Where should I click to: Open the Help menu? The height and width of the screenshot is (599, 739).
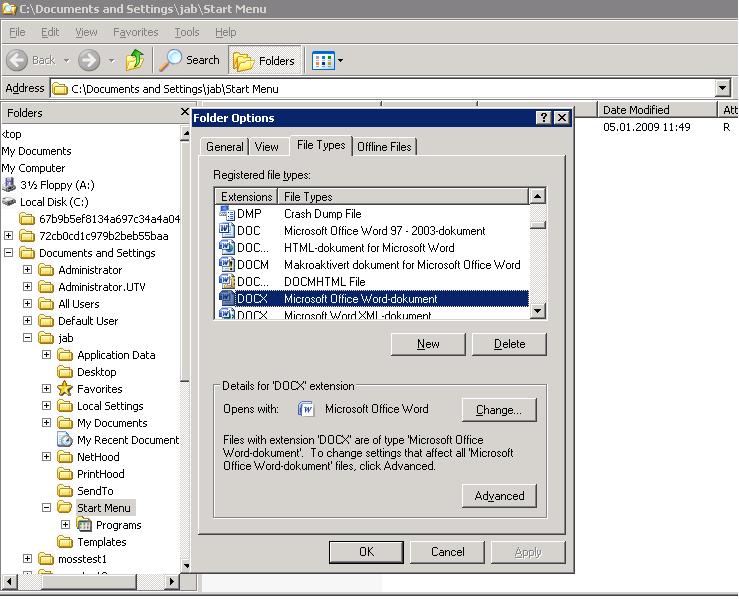(225, 32)
